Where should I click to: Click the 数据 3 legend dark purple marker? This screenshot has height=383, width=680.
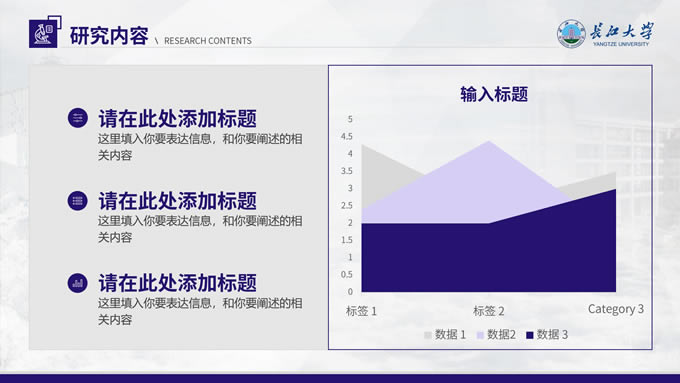[x=530, y=335]
